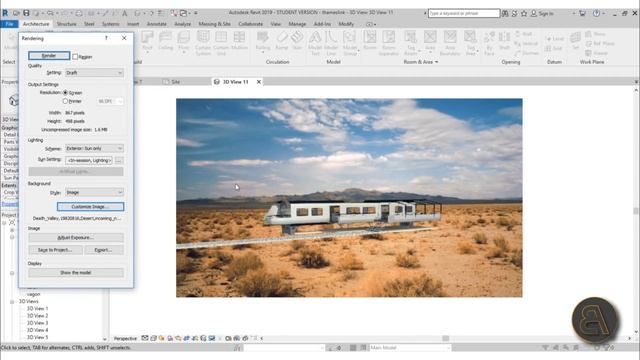Enable the Region checkbox
Viewport: 640px width, 360px height.
pyautogui.click(x=75, y=57)
